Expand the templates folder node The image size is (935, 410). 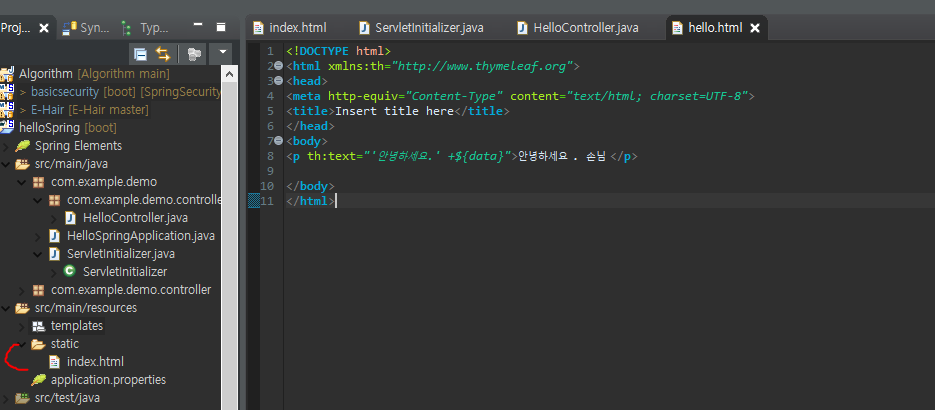[x=21, y=326]
